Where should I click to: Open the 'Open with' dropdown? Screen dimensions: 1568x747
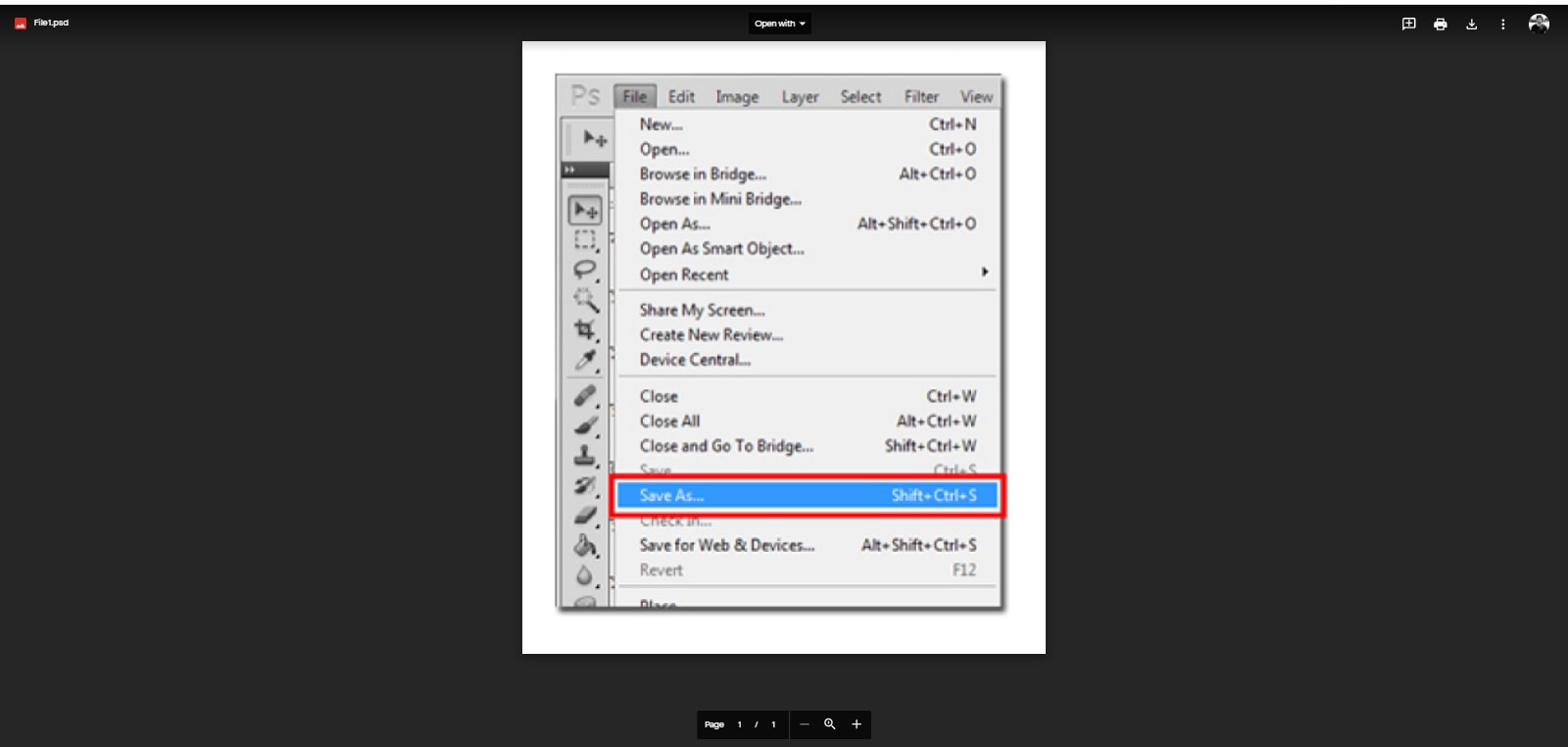pos(780,24)
